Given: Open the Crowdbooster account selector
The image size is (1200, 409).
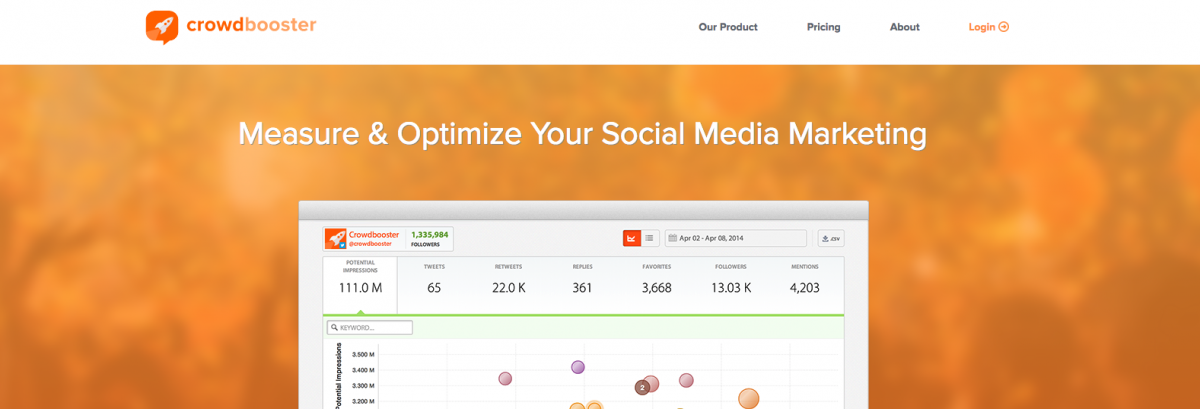Looking at the screenshot, I should point(388,238).
